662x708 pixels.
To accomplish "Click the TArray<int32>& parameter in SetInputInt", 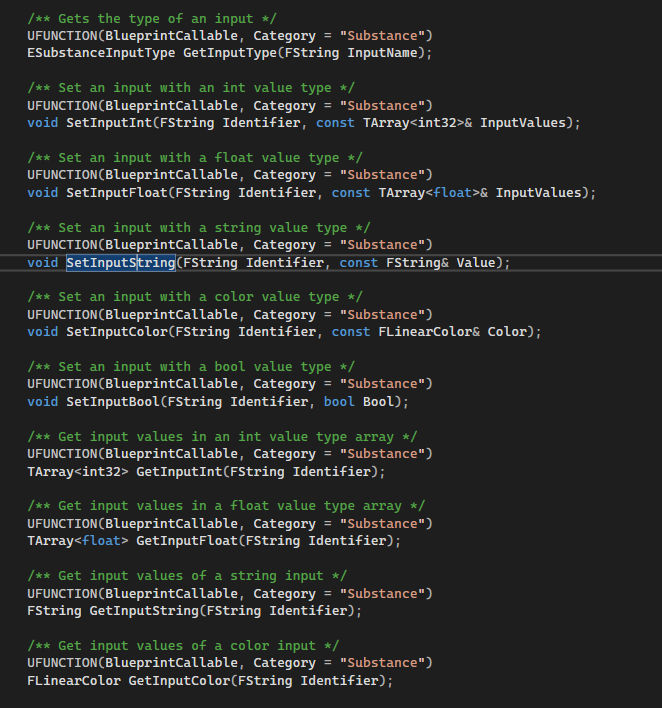I will coord(418,122).
